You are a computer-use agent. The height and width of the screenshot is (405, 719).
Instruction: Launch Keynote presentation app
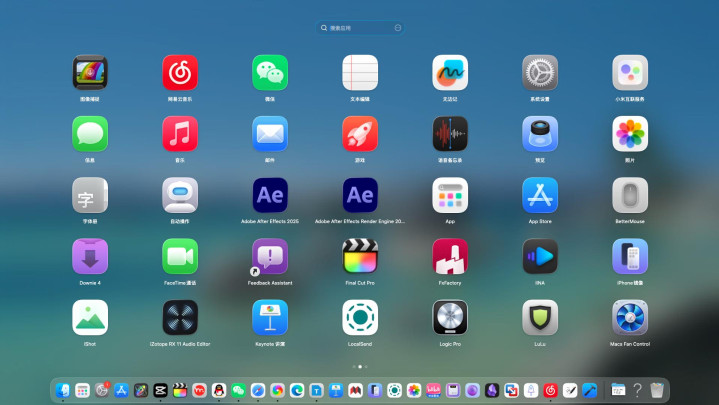270,317
